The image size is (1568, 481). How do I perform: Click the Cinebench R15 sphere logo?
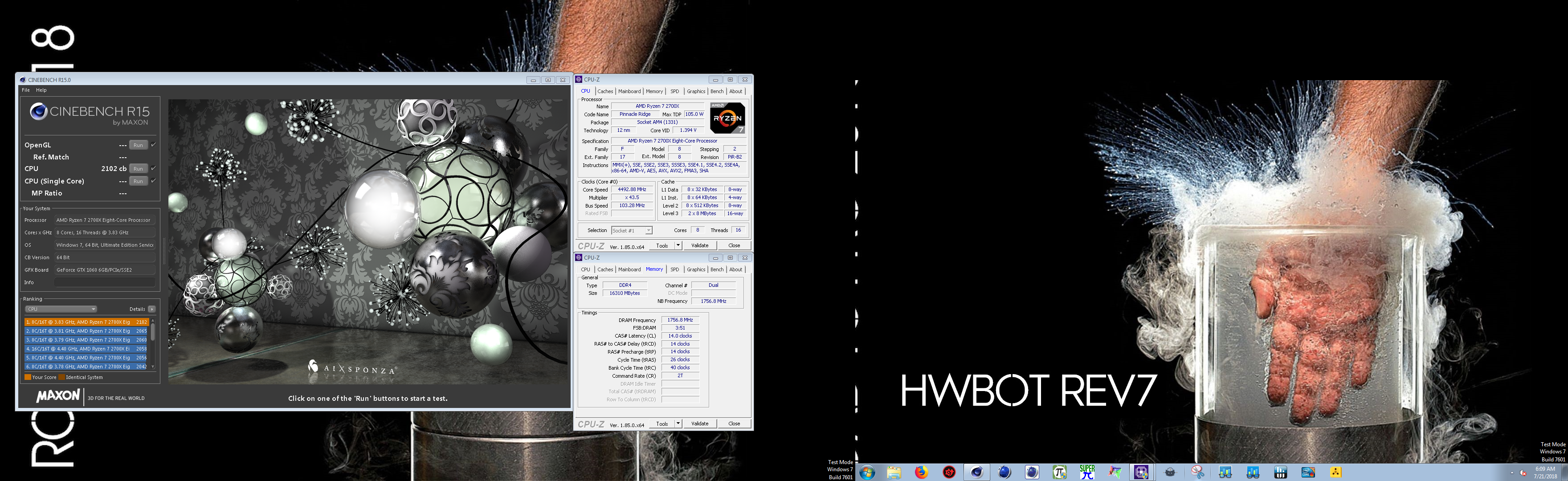click(x=39, y=111)
